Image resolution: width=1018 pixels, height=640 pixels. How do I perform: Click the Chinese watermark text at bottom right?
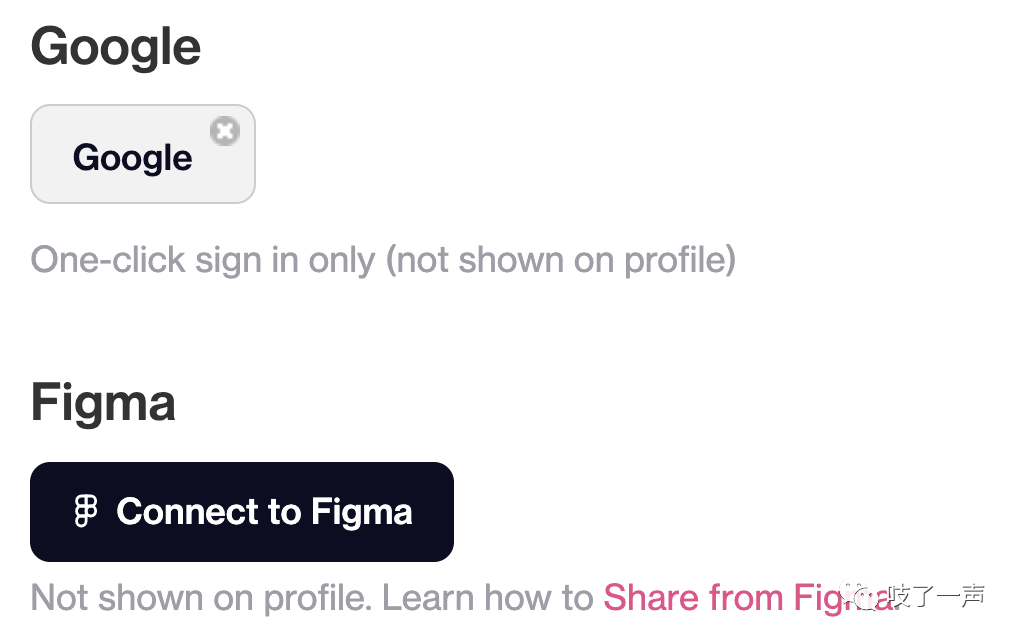point(938,597)
